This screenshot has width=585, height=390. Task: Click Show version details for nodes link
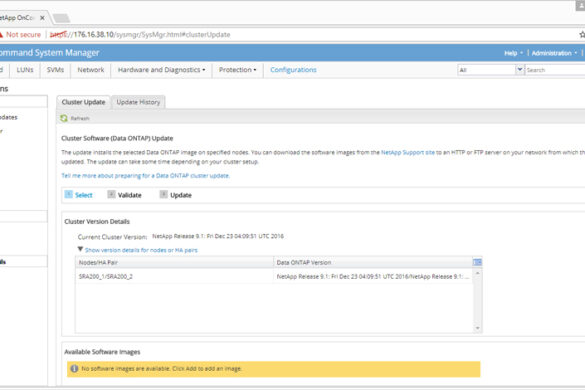tap(141, 250)
